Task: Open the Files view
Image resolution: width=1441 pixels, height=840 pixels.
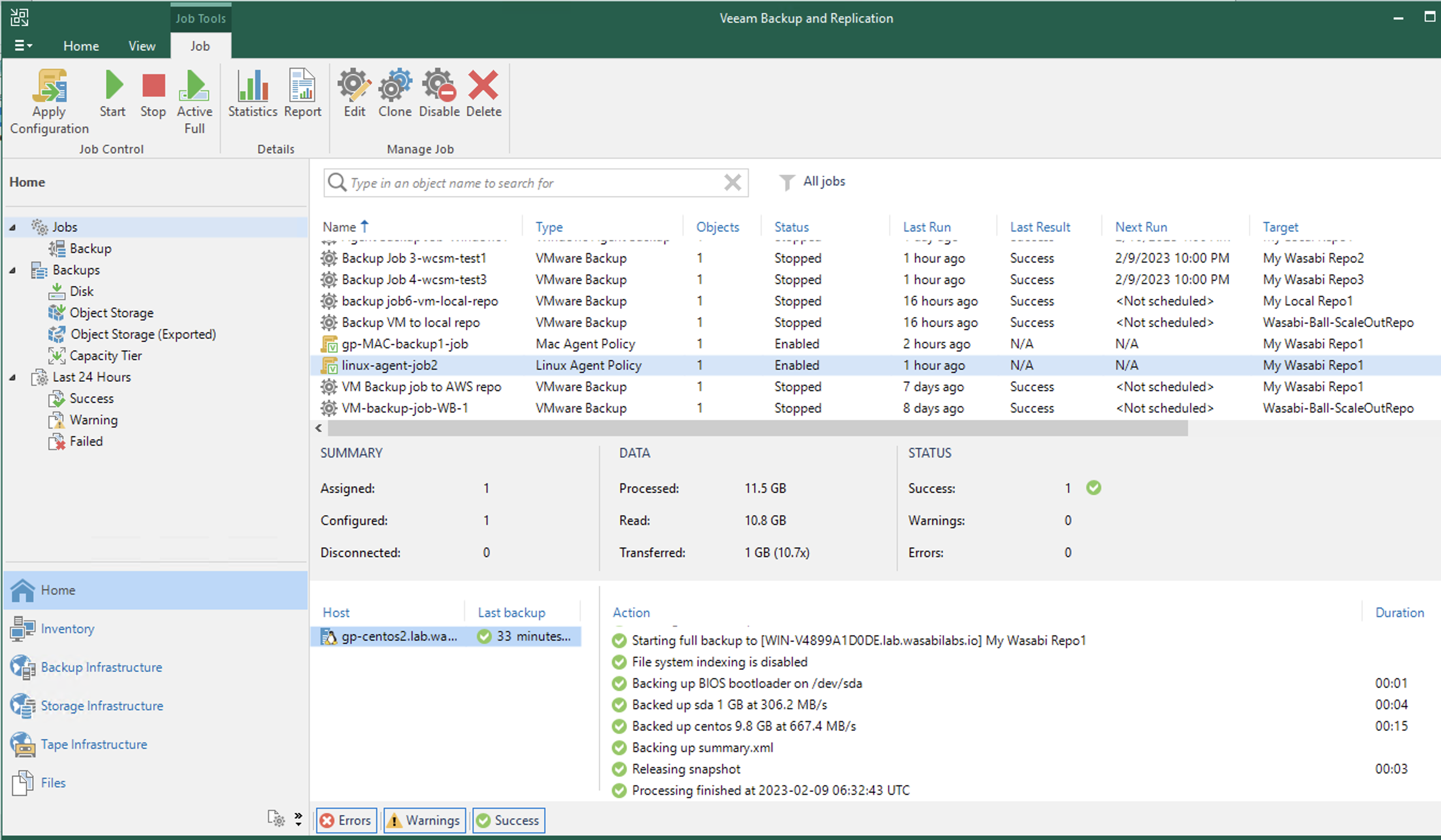Action: pyautogui.click(x=155, y=783)
